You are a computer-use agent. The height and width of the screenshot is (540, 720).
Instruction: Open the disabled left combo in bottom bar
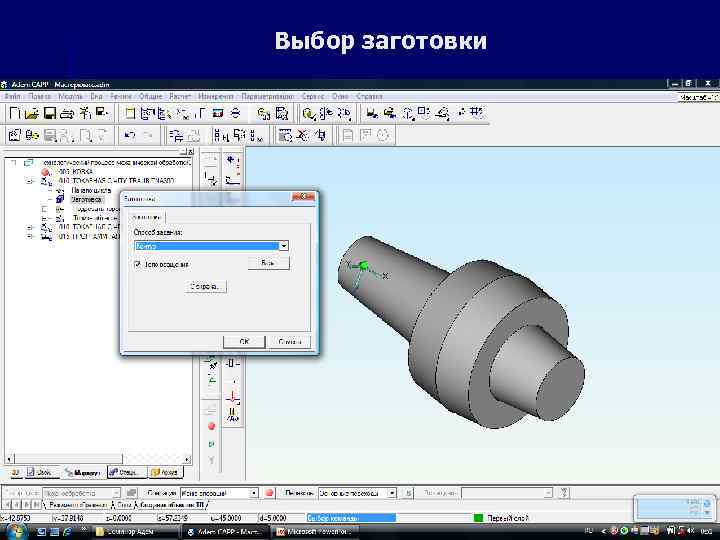[x=81, y=493]
